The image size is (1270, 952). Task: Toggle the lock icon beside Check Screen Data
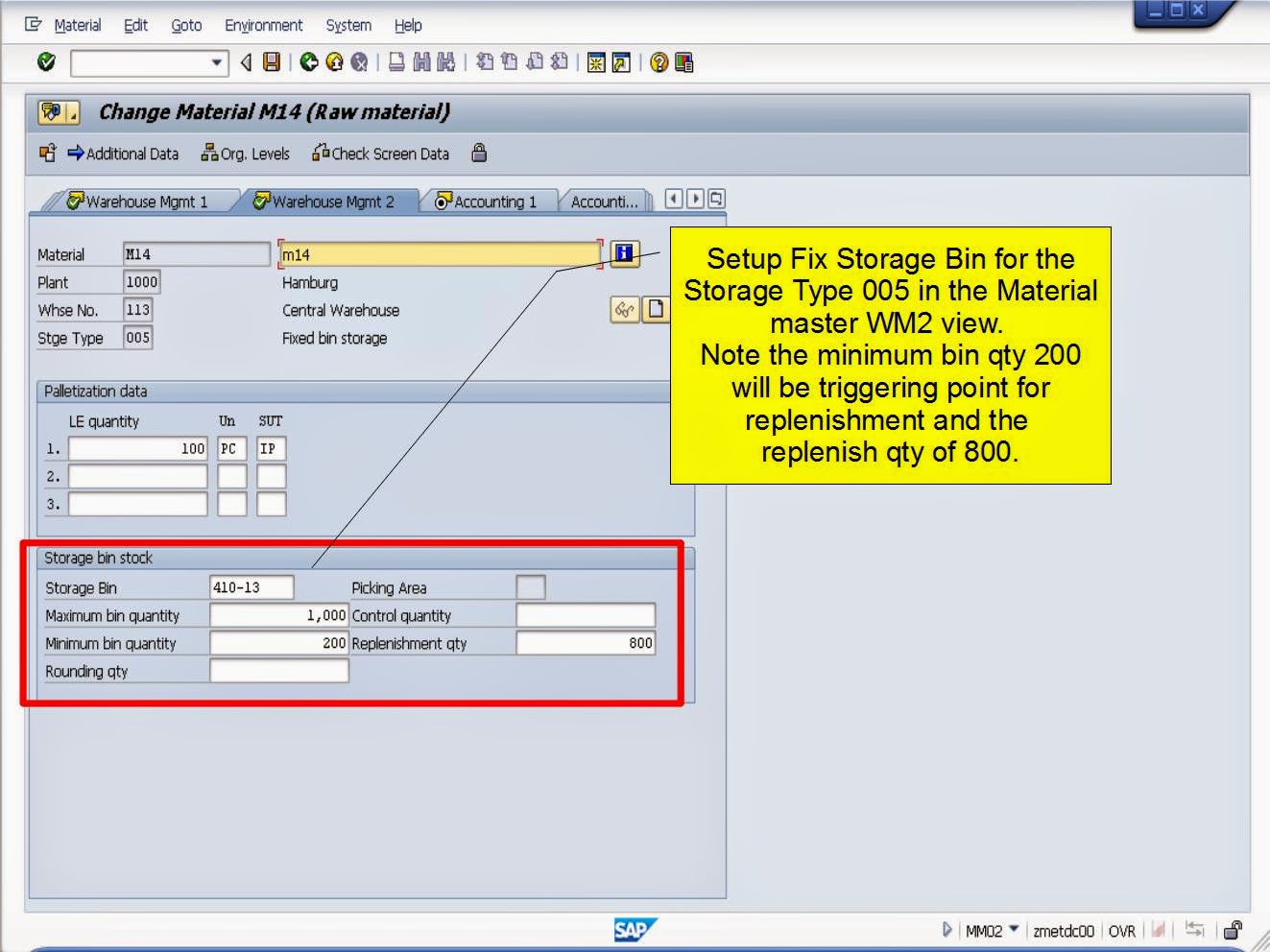(x=479, y=154)
